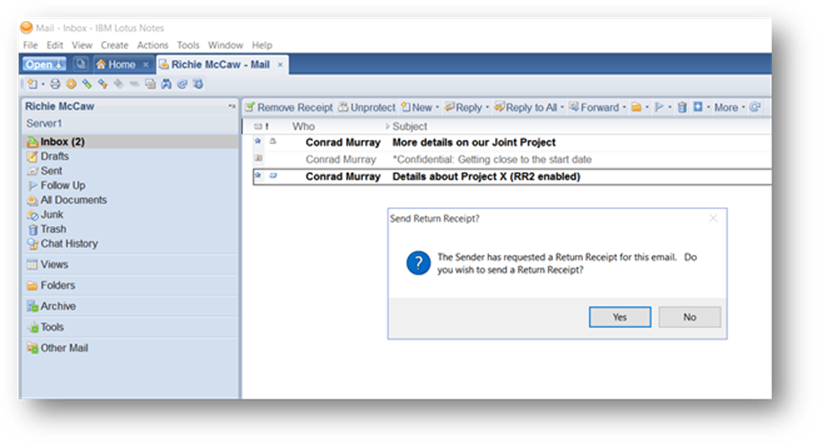Click Yes to send Return Receipt
The height and width of the screenshot is (444, 818).
click(x=620, y=317)
